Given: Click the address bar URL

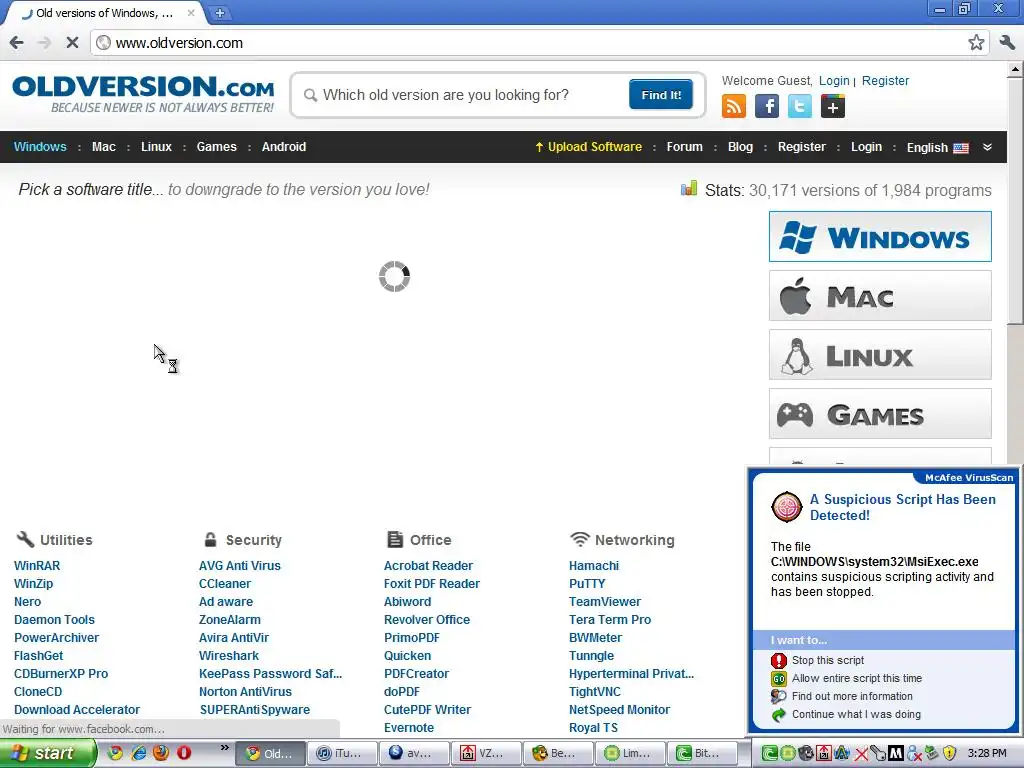Looking at the screenshot, I should (179, 43).
